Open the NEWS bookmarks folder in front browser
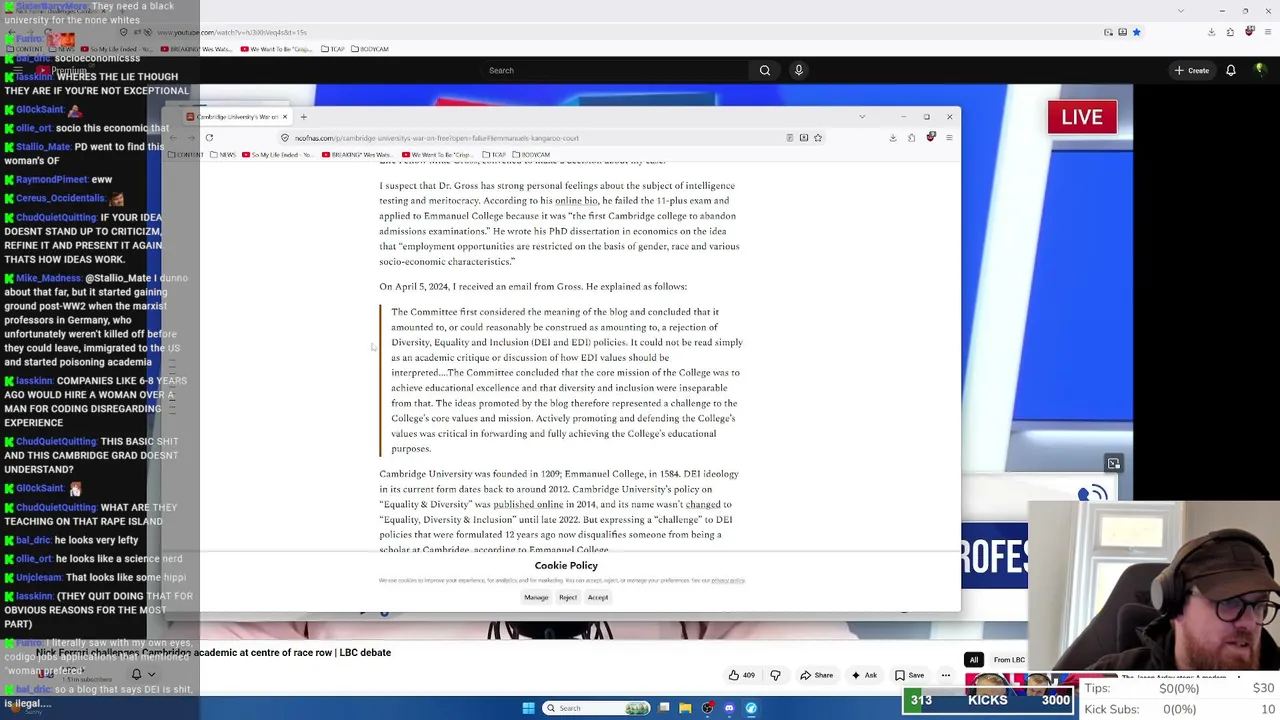This screenshot has width=1280, height=720. point(223,155)
